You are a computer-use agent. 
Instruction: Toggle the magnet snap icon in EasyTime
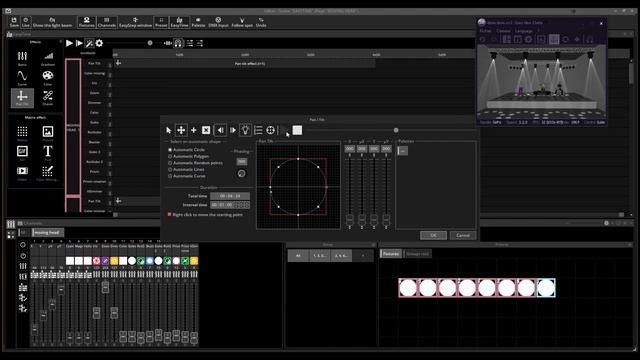click(178, 43)
